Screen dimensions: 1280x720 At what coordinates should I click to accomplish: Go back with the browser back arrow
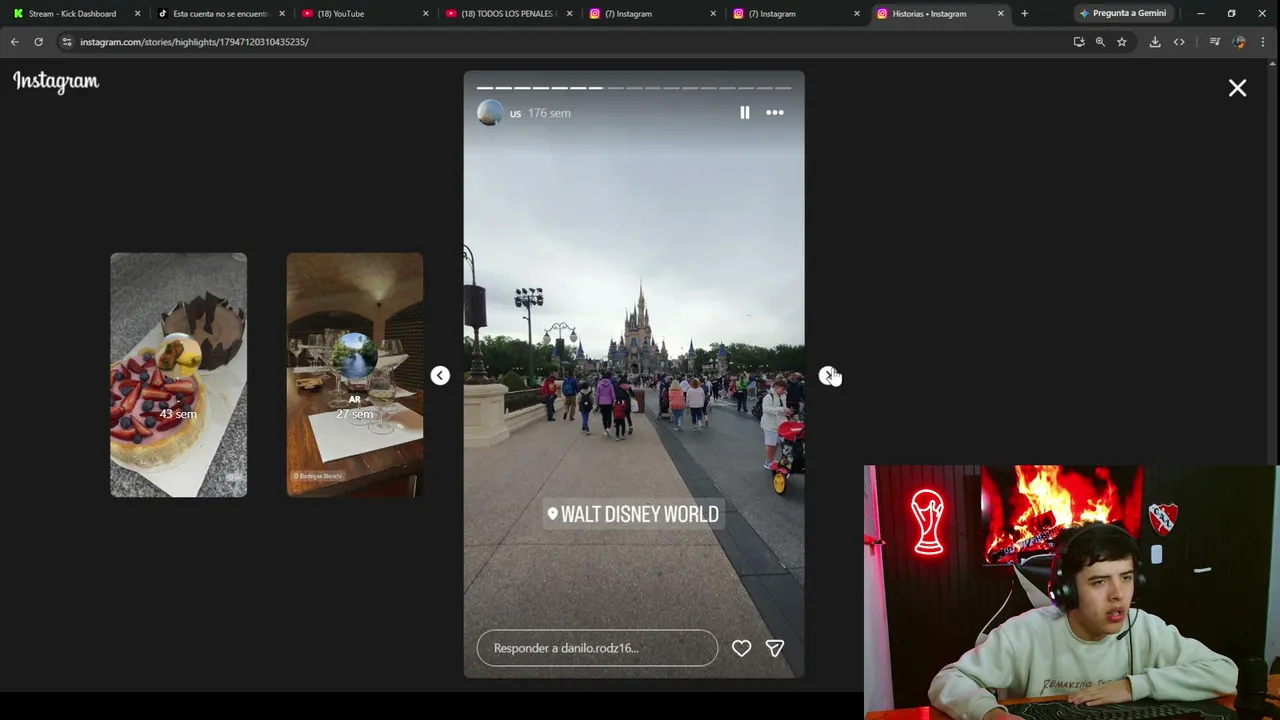(x=14, y=42)
